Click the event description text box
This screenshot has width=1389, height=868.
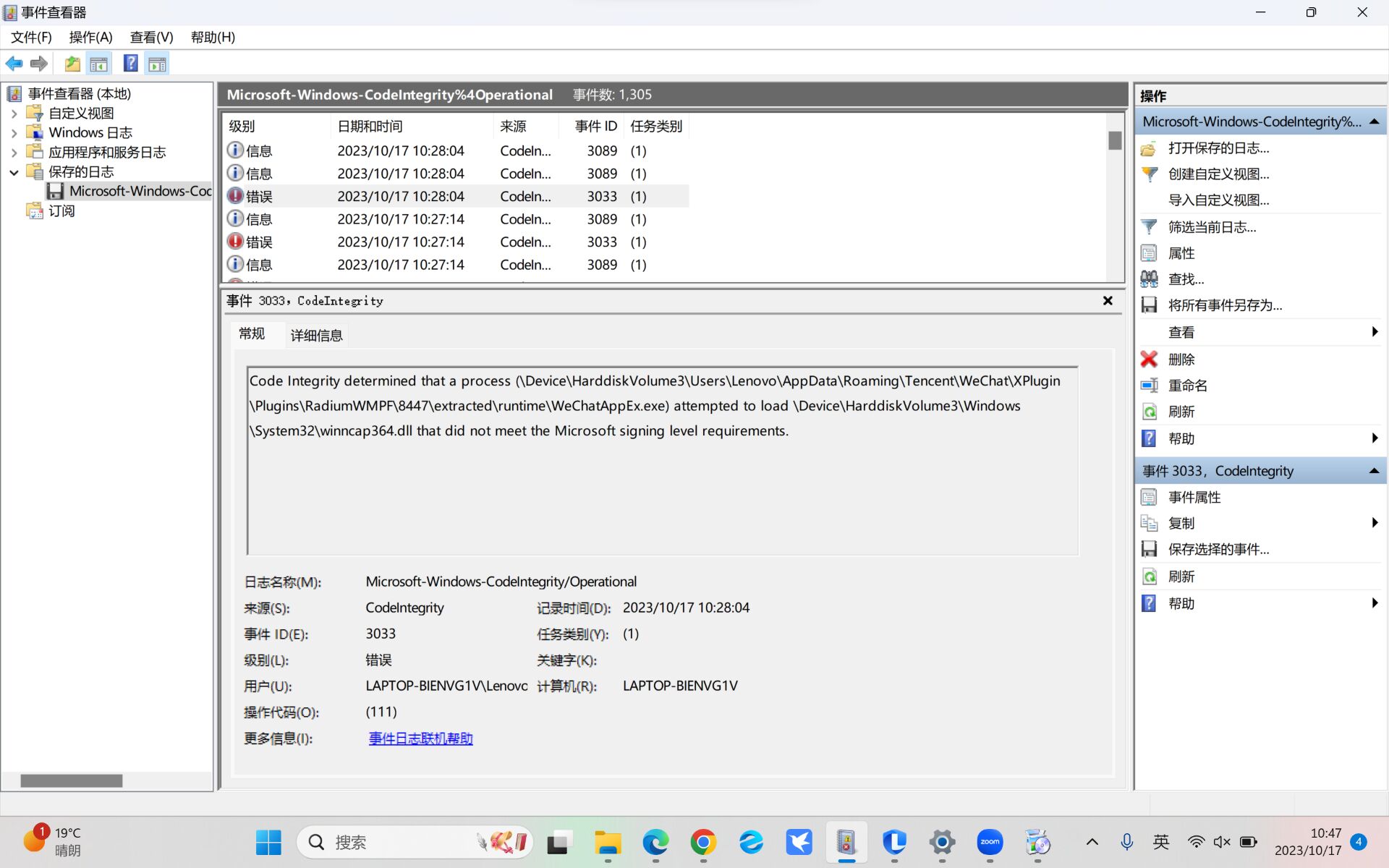pyautogui.click(x=663, y=461)
